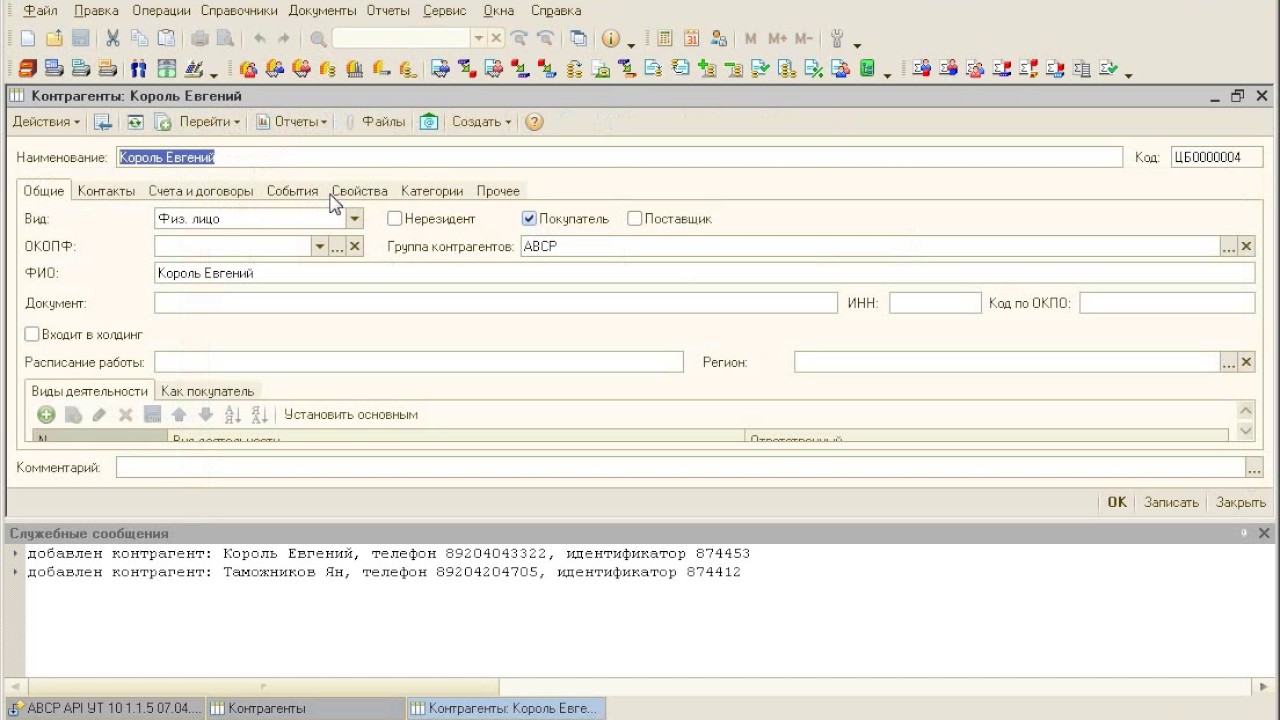Image resolution: width=1280 pixels, height=720 pixels.
Task: Click the sigma document with green checkmark icon
Action: coord(1108,69)
